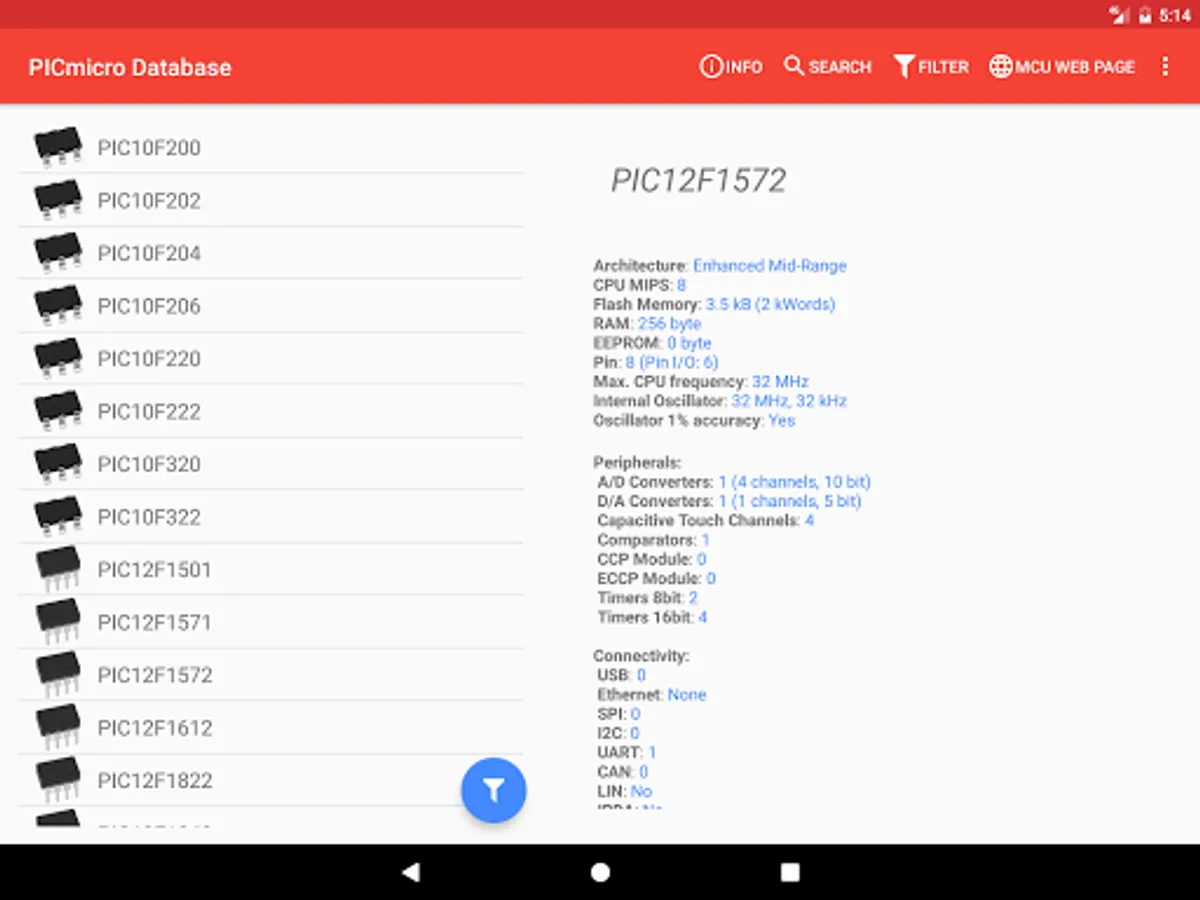Image resolution: width=1200 pixels, height=900 pixels.
Task: Click the PIC12F1822 DIP chip icon
Action: [58, 780]
